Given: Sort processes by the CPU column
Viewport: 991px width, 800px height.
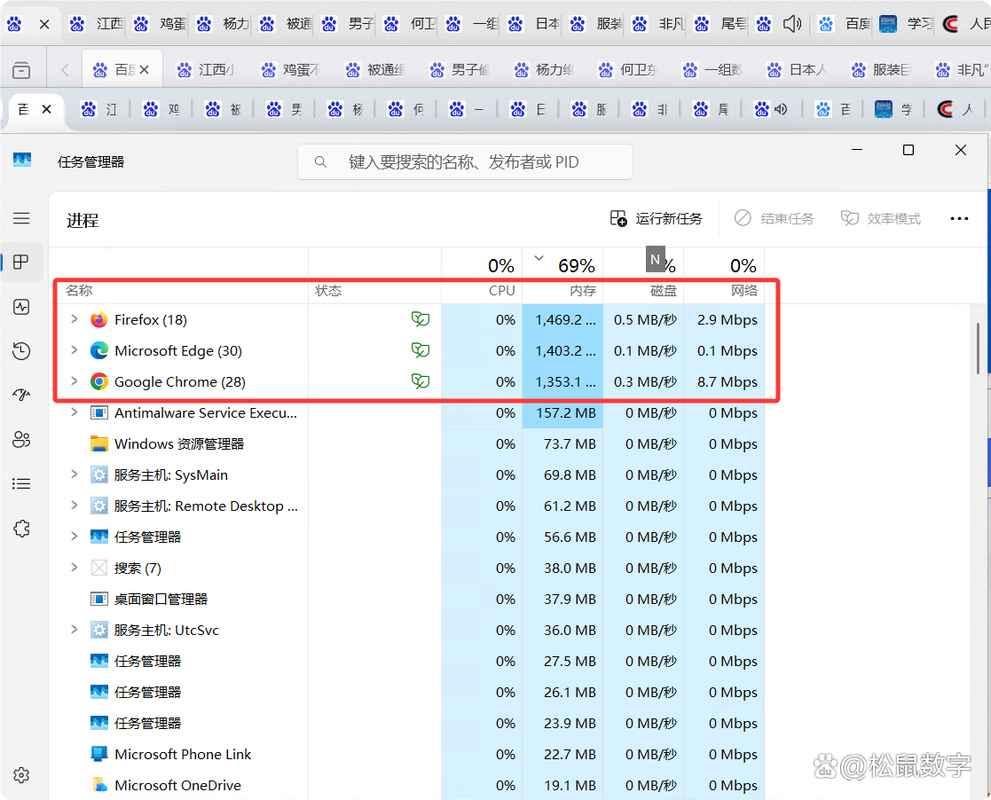Looking at the screenshot, I should [x=502, y=291].
